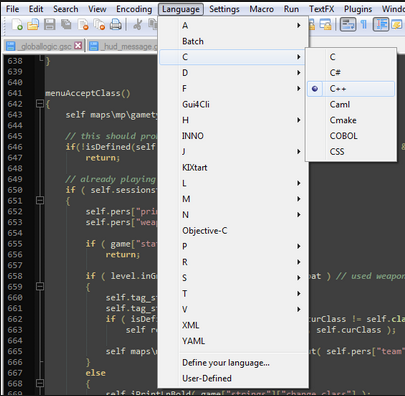This screenshot has height=396, width=405.
Task: Select CSS in the C submenu
Action: [351, 152]
